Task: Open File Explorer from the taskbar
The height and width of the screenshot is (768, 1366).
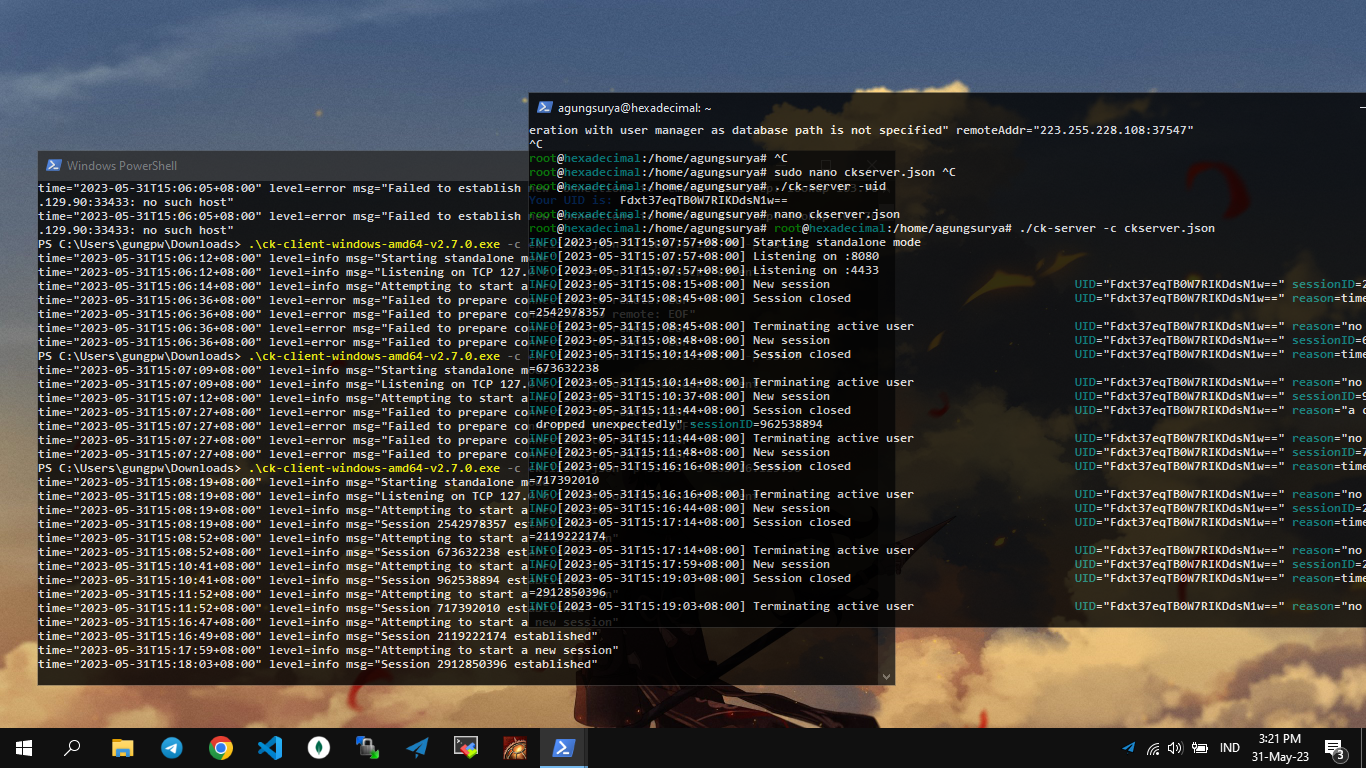Action: [122, 748]
